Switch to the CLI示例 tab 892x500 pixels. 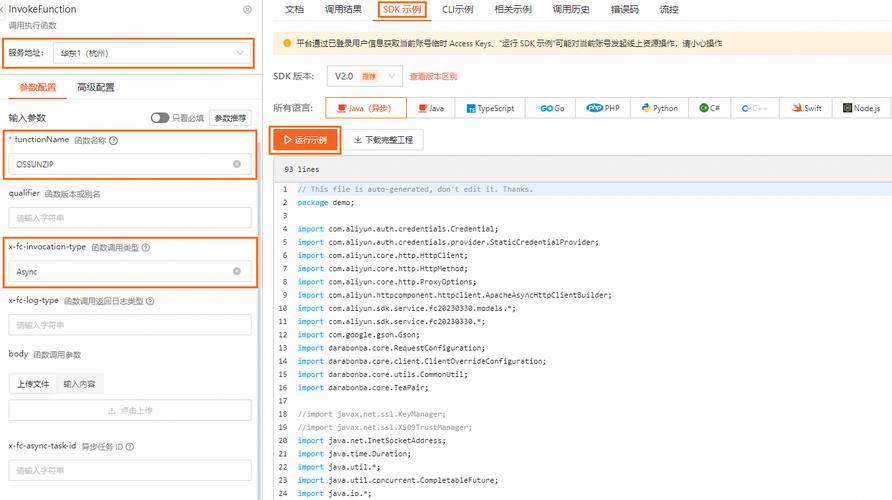(x=457, y=10)
